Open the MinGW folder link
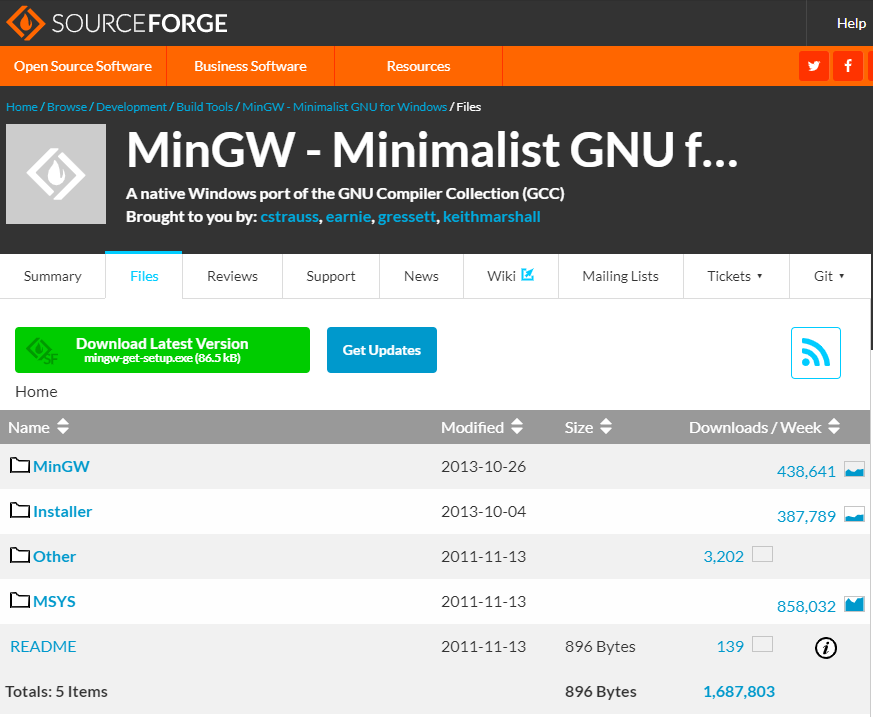Screen dimensions: 873x717 coord(61,466)
